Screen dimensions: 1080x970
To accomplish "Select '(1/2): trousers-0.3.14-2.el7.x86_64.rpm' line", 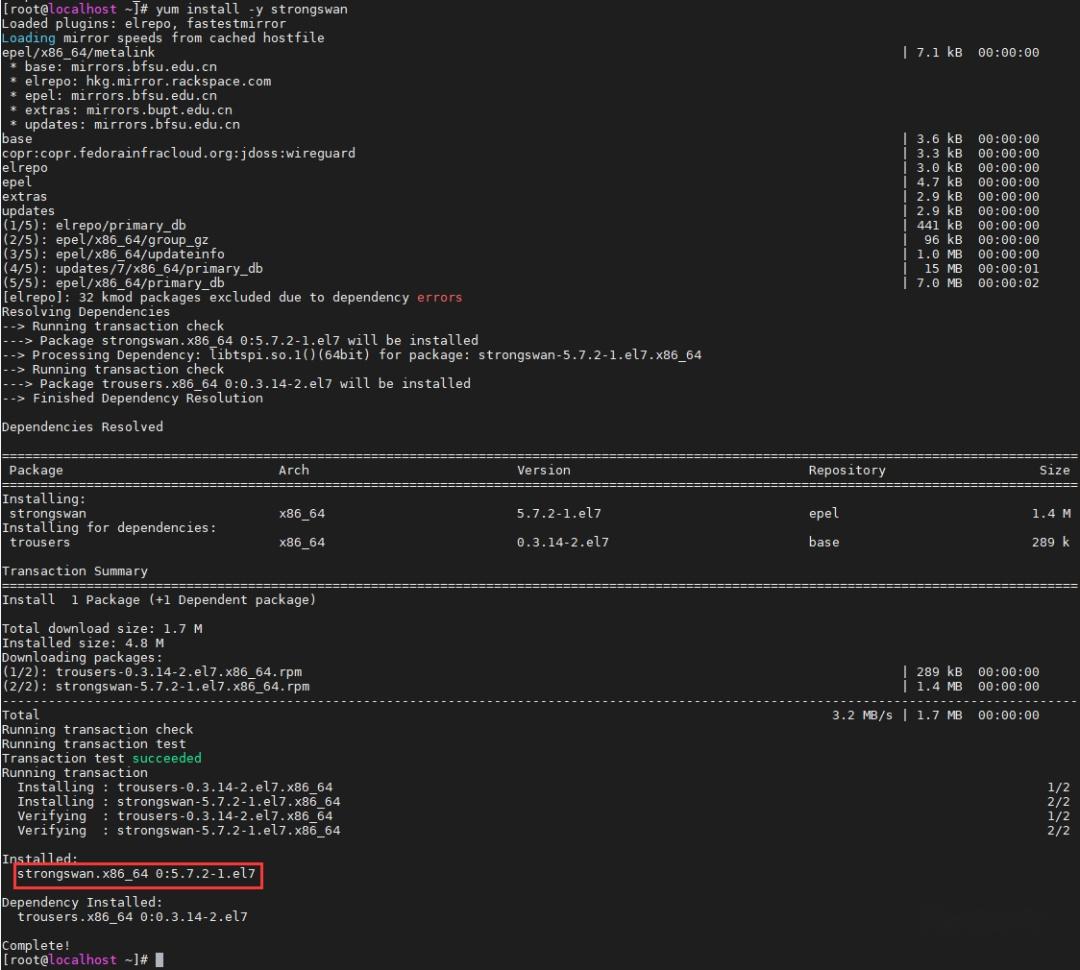I will (x=152, y=672).
